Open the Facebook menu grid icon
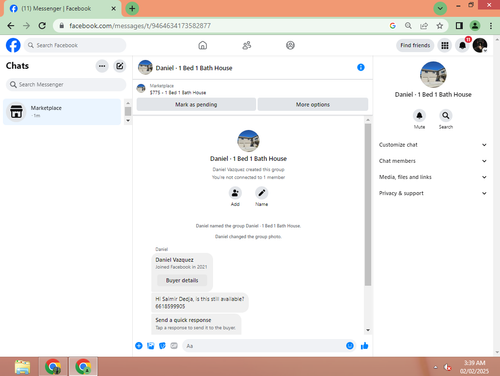The height and width of the screenshot is (376, 500). 445,45
